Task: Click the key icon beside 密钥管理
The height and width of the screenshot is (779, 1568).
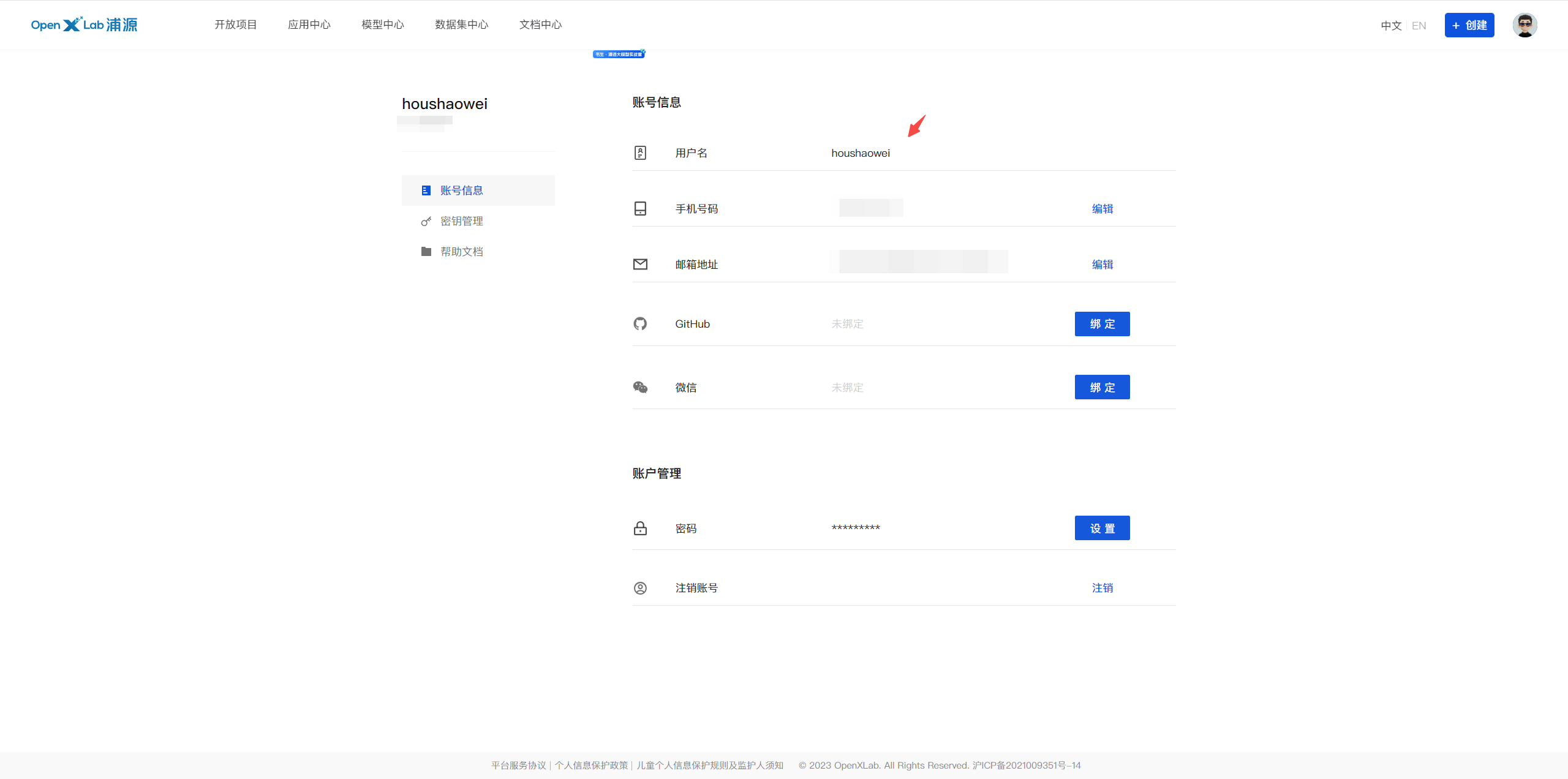Action: pyautogui.click(x=426, y=221)
